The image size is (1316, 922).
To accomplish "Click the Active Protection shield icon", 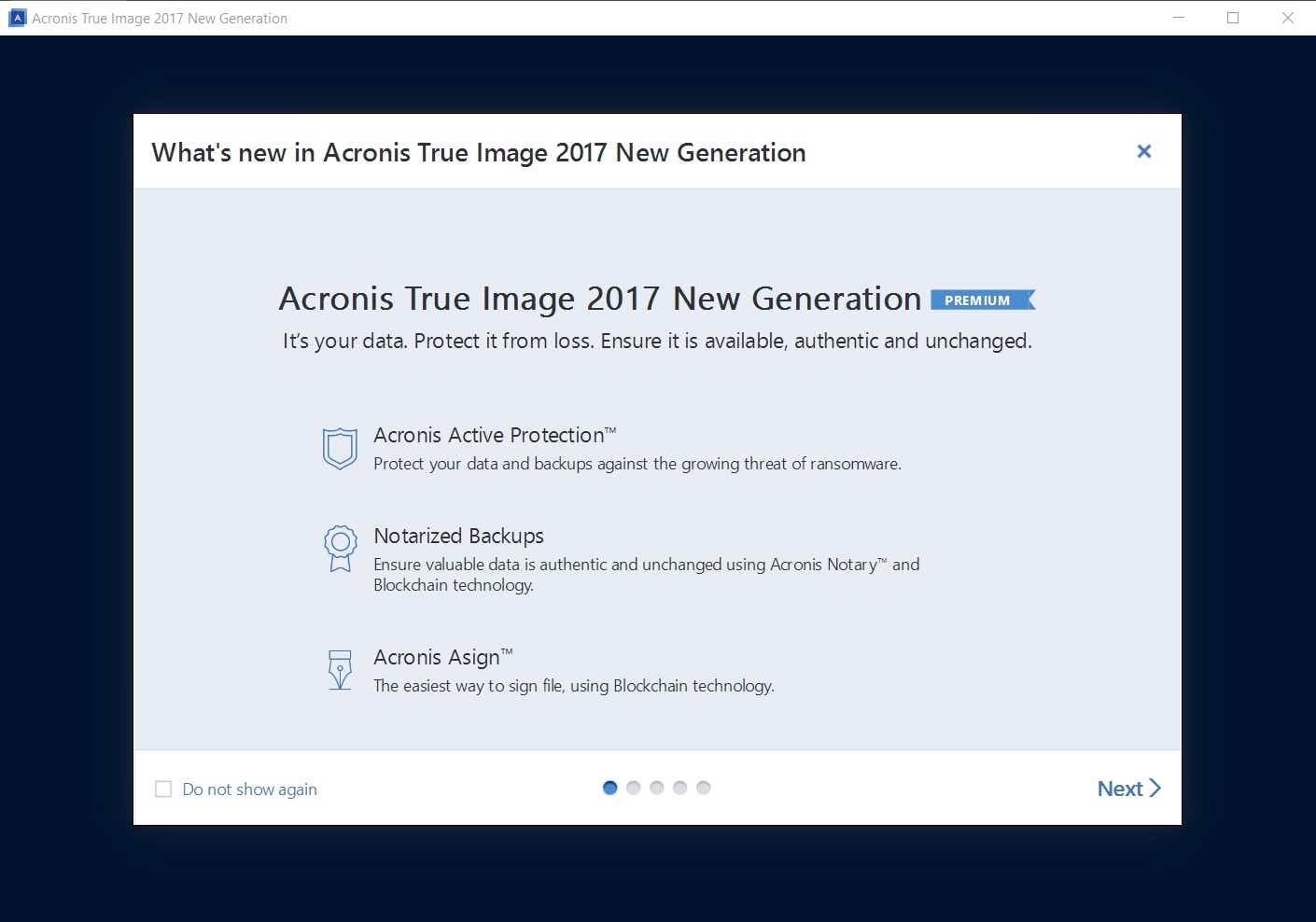I will tap(340, 449).
